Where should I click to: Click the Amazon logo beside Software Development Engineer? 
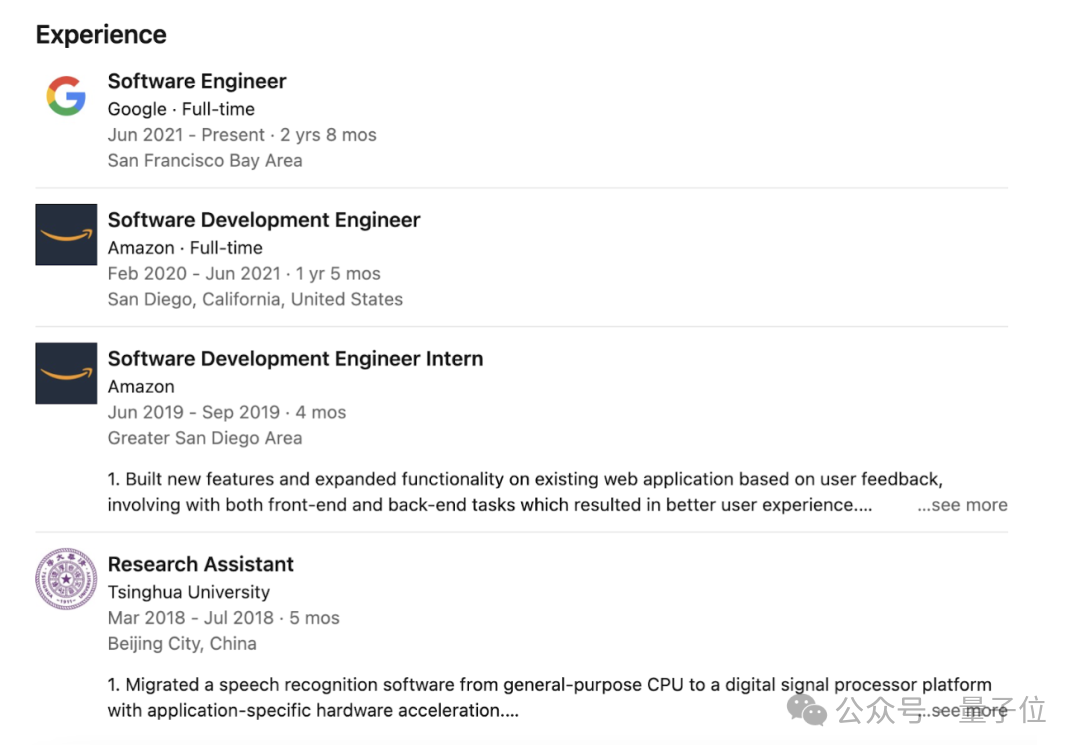click(x=66, y=235)
